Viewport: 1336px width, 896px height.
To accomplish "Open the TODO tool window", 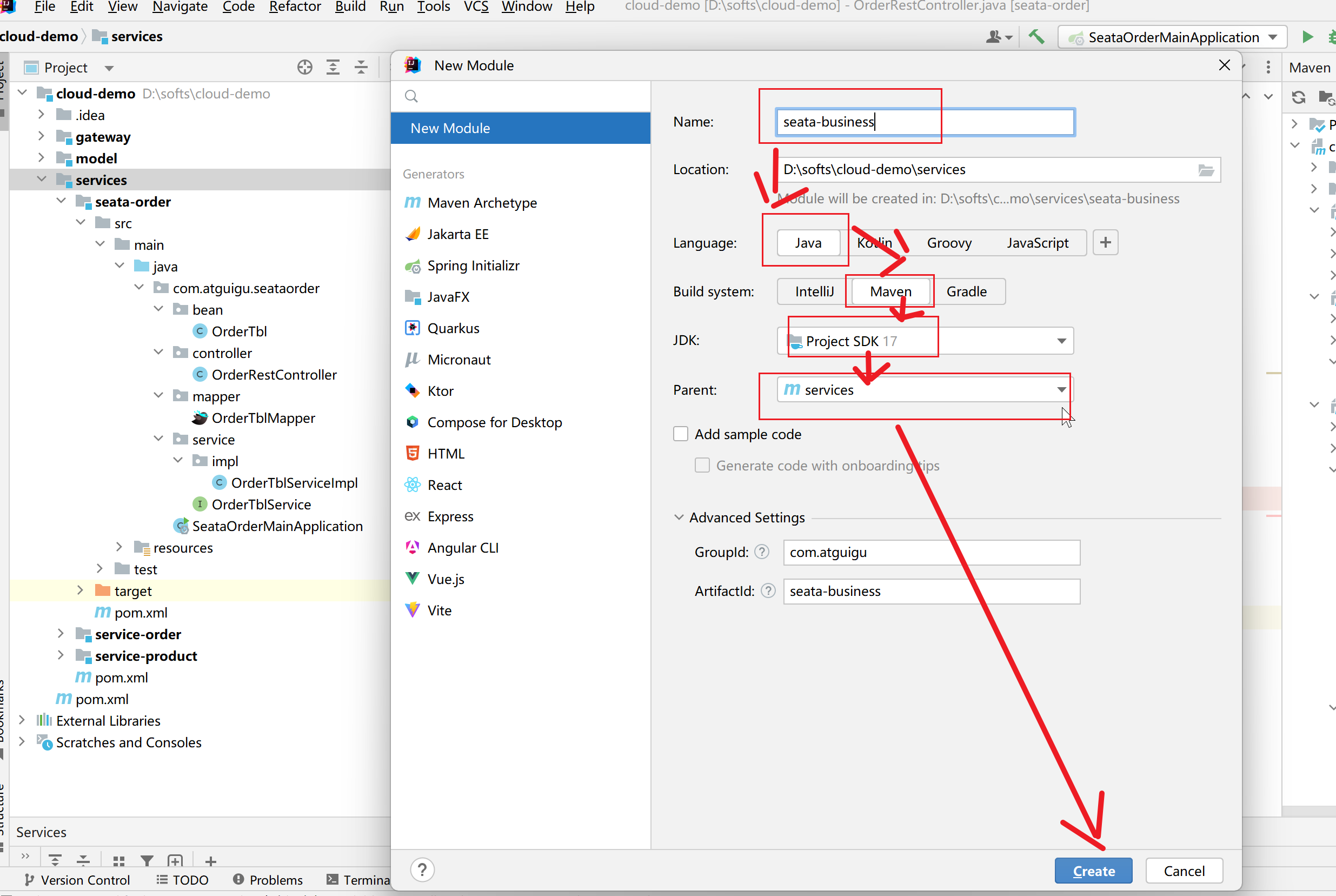I will tap(183, 880).
